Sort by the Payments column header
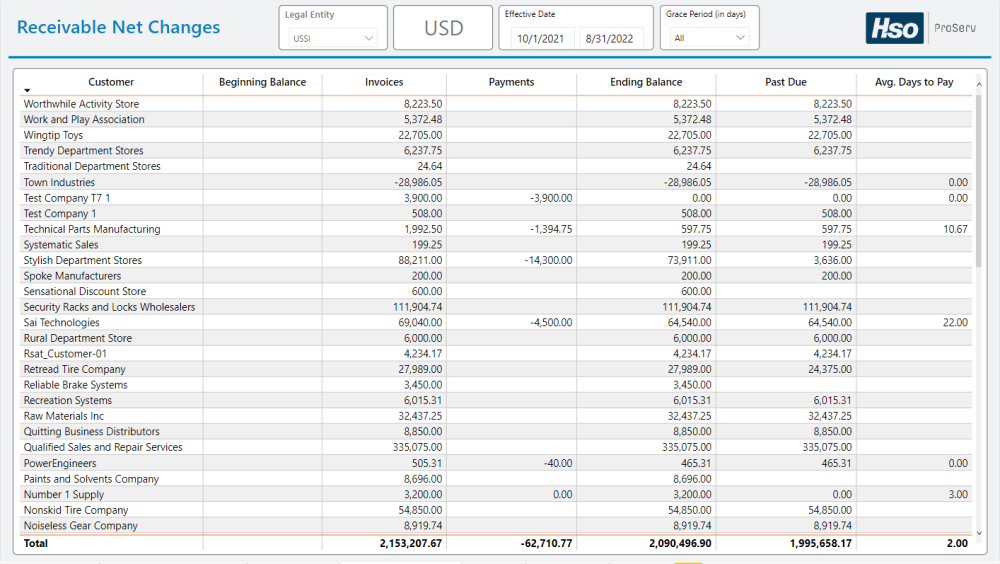This screenshot has height=564, width=1000. tap(511, 82)
